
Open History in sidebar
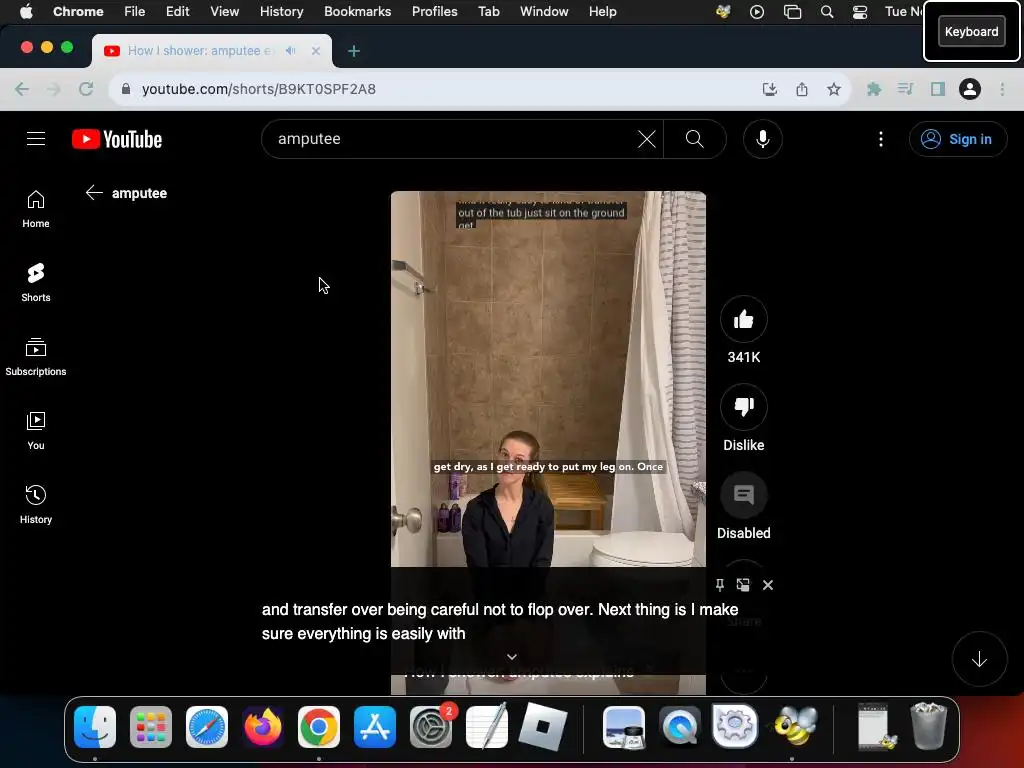36,504
